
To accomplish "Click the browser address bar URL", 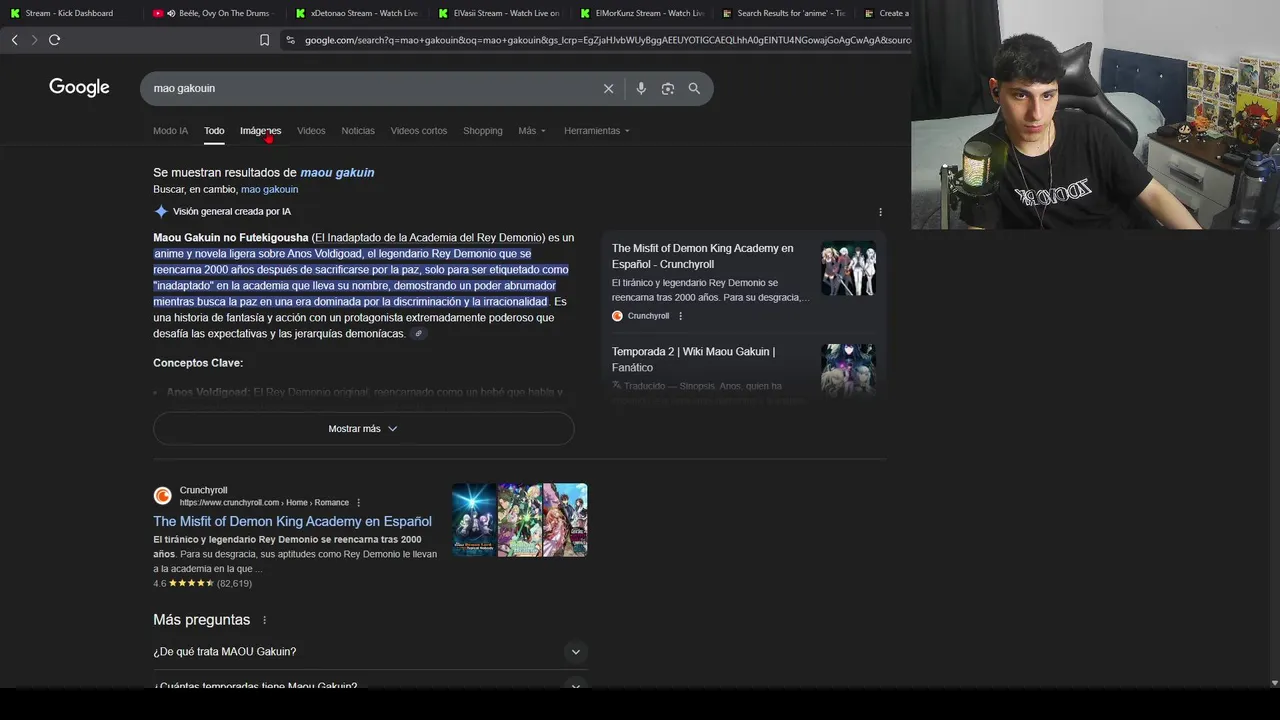I will (x=606, y=40).
